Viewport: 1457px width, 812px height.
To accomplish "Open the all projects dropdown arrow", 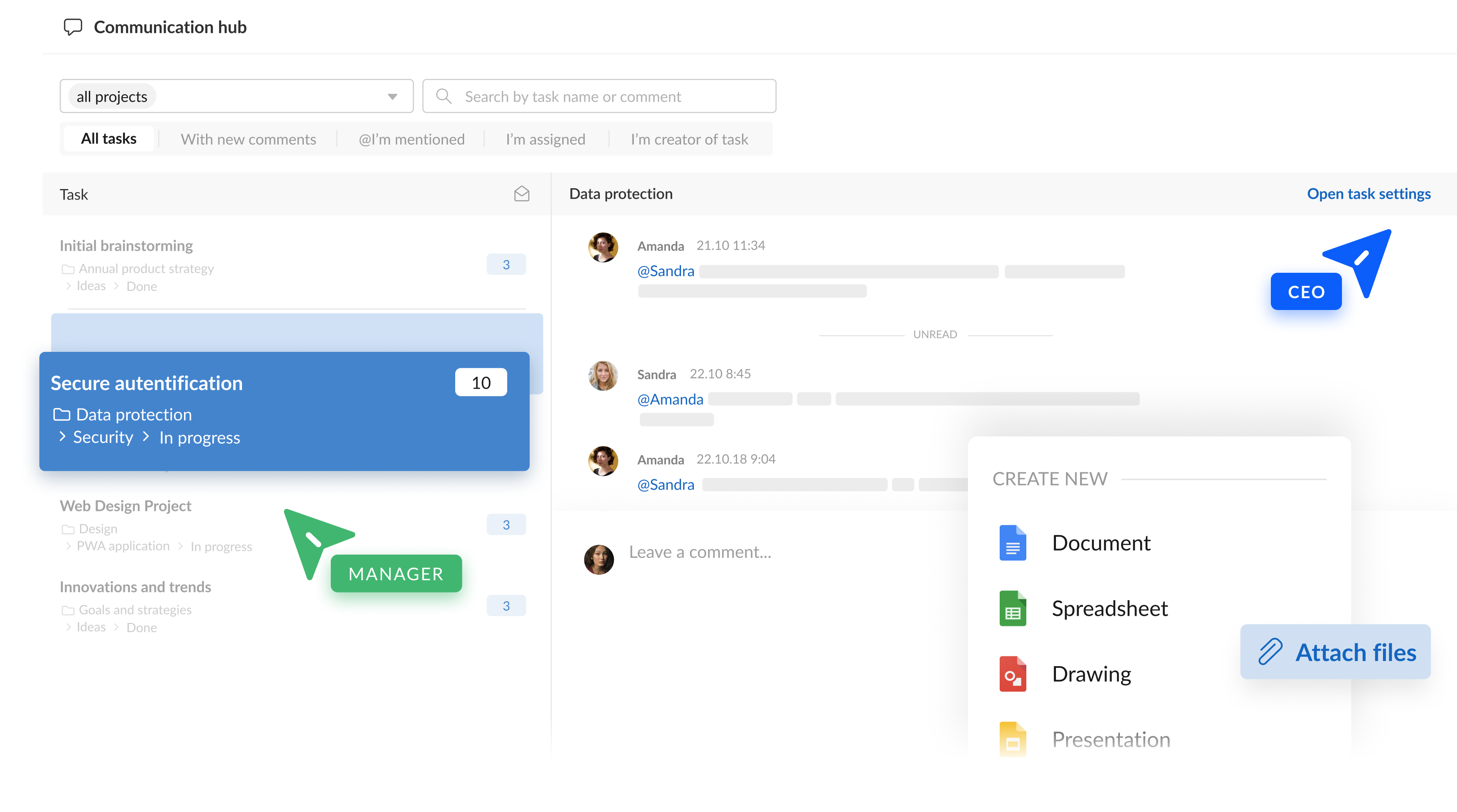I will click(x=392, y=97).
